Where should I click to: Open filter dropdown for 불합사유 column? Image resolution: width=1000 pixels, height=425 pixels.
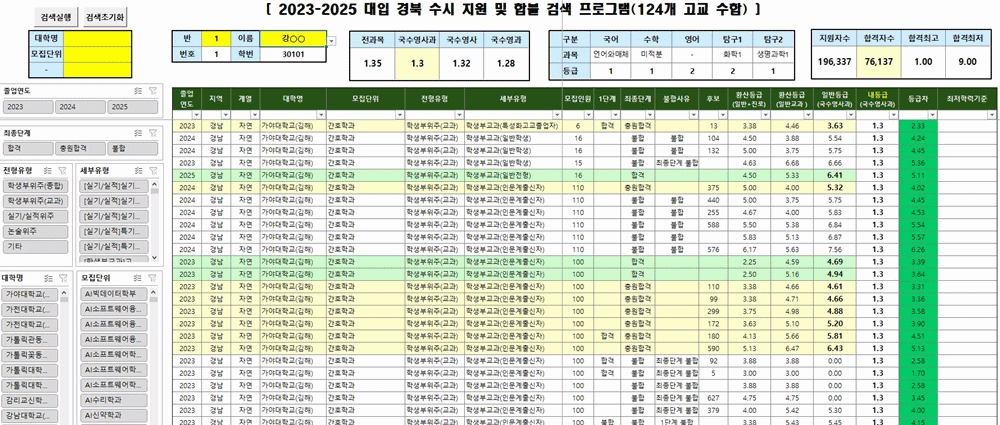695,115
